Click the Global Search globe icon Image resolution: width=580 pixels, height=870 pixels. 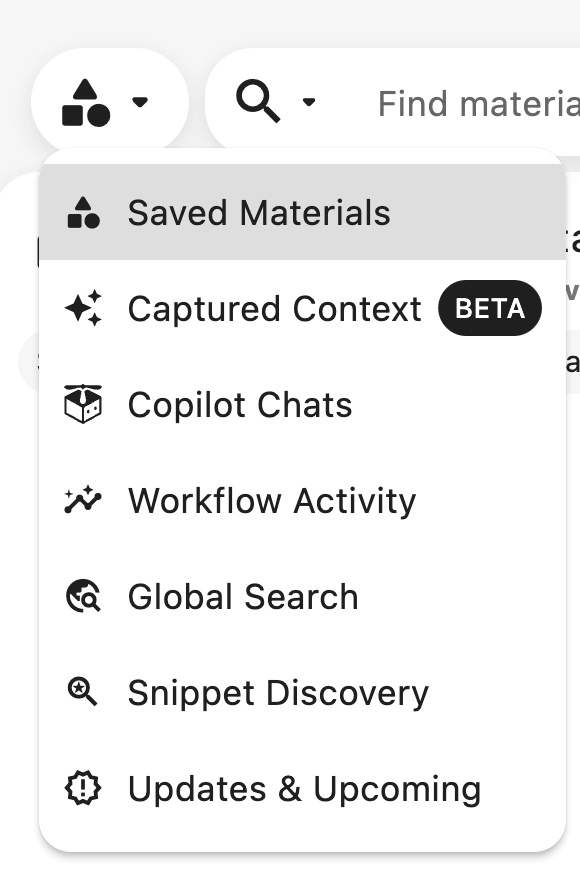(85, 596)
